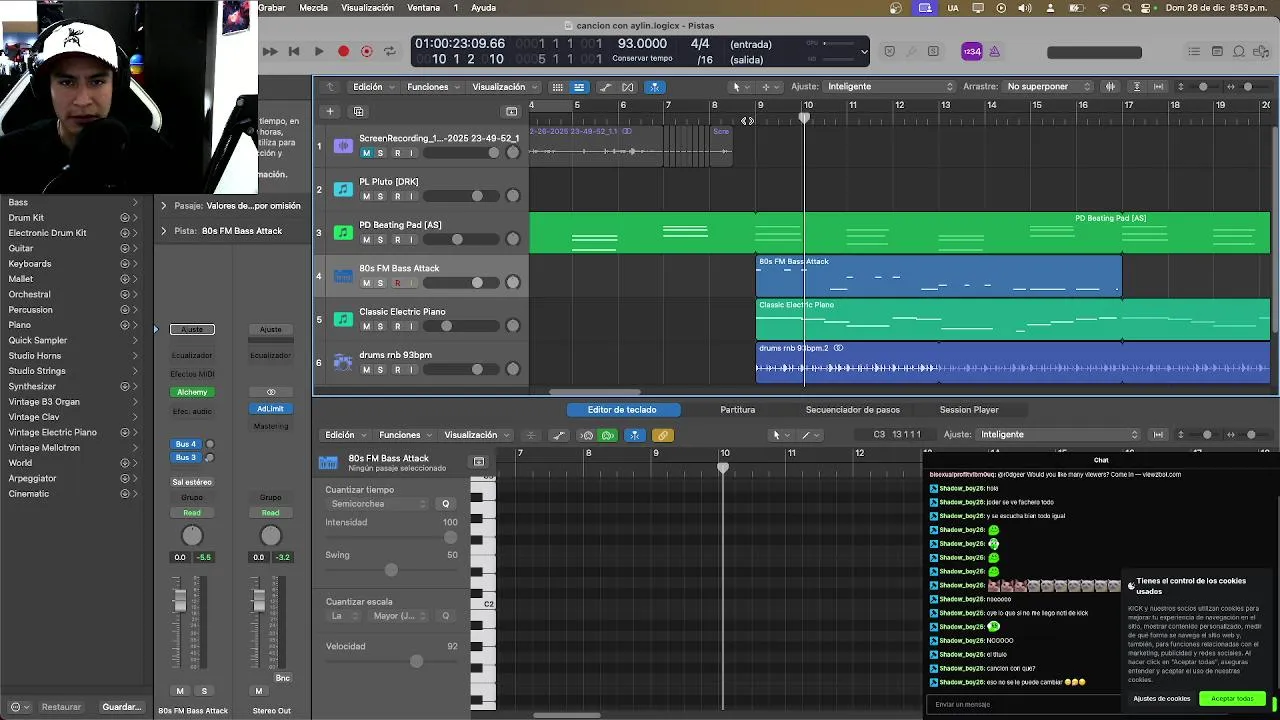The height and width of the screenshot is (720, 1280).
Task: Click the fast forward transport button
Action: point(270,51)
